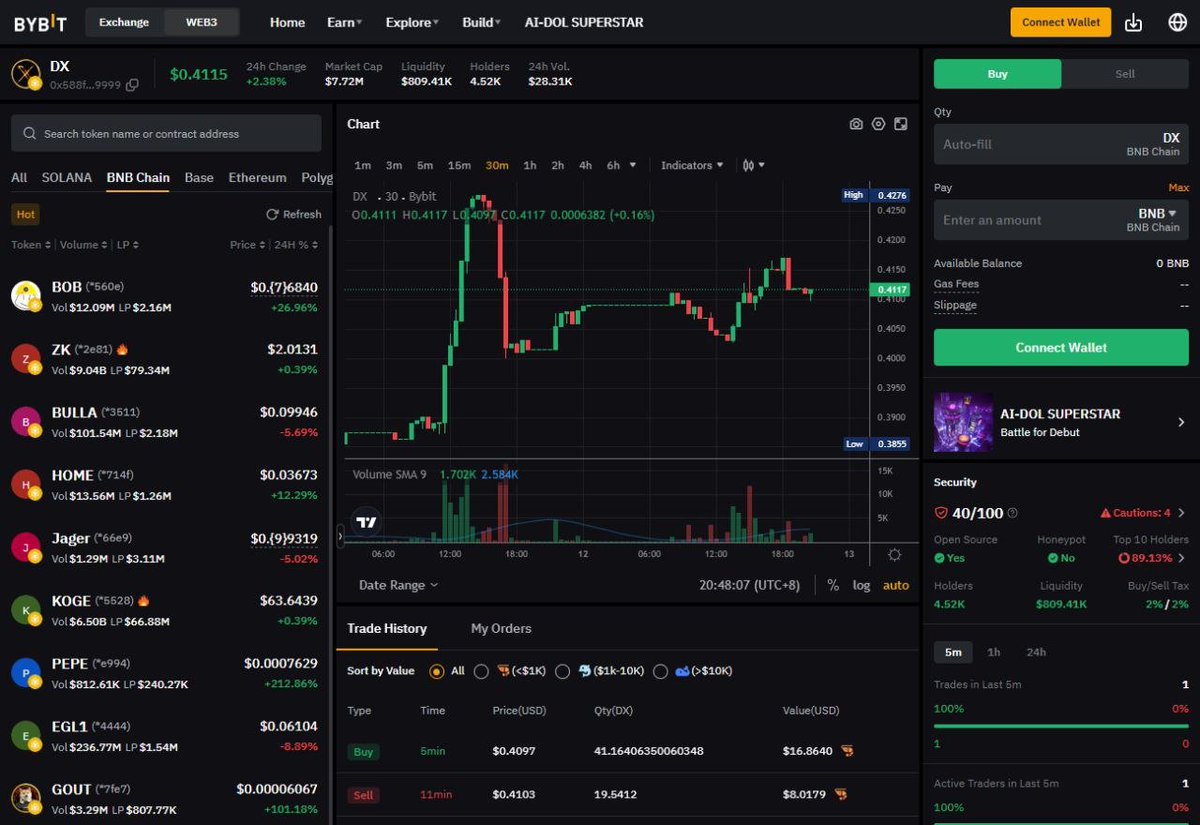
Task: Toggle chart fullscreen icon
Action: [901, 124]
